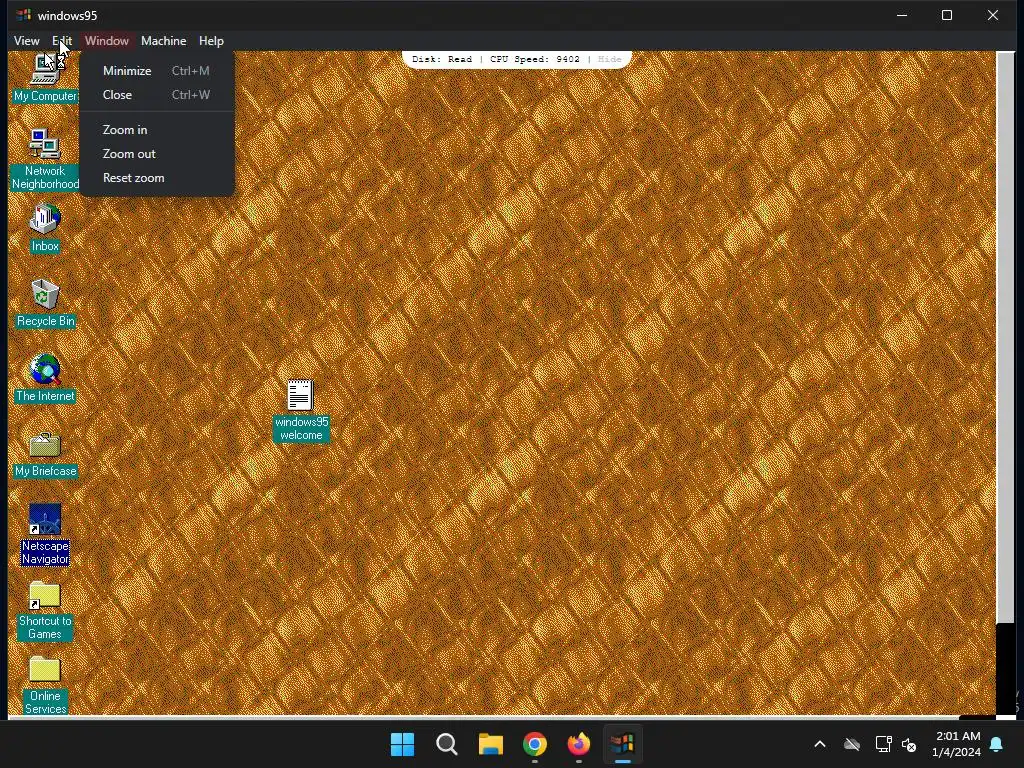Expand hidden system tray icons chevron
The width and height of the screenshot is (1024, 768).
820,744
